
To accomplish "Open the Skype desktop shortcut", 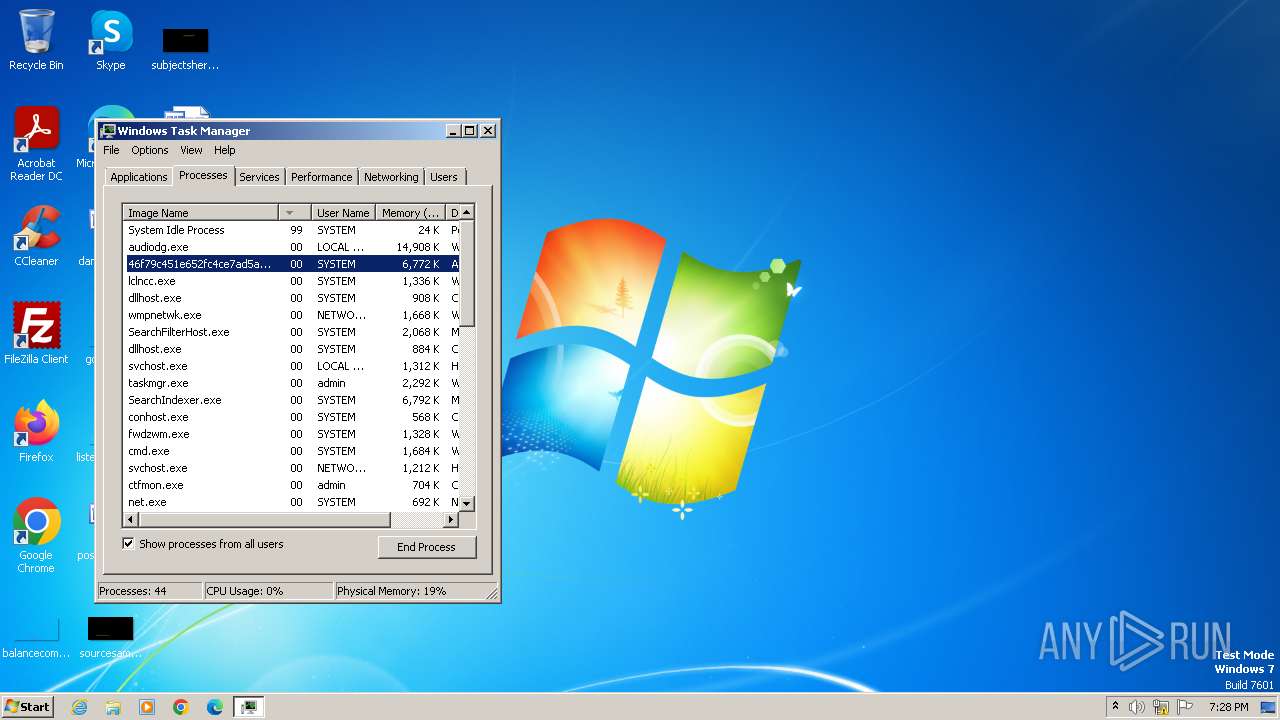I will click(111, 40).
